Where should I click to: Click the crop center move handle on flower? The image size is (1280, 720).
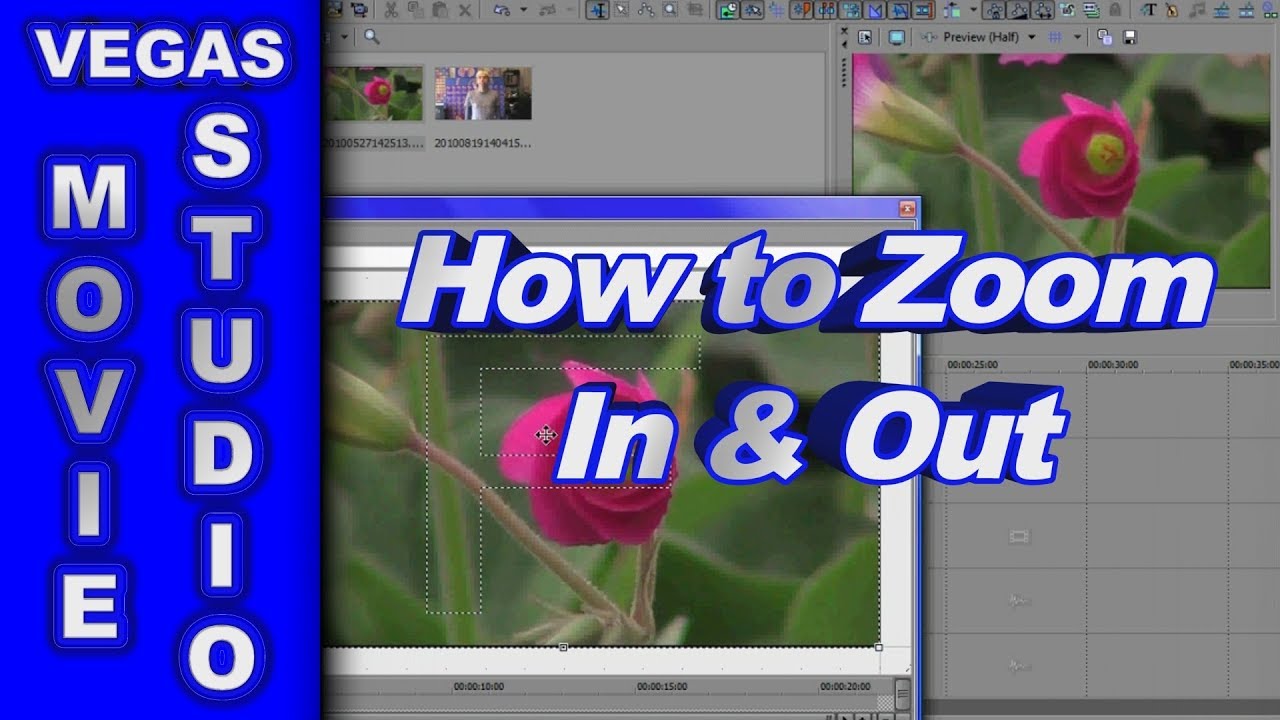coord(545,434)
